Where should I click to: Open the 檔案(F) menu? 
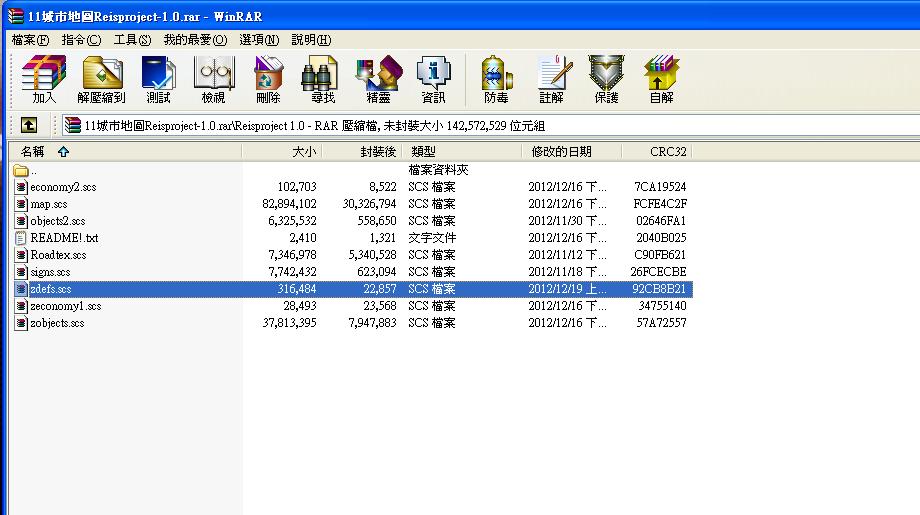(31, 40)
